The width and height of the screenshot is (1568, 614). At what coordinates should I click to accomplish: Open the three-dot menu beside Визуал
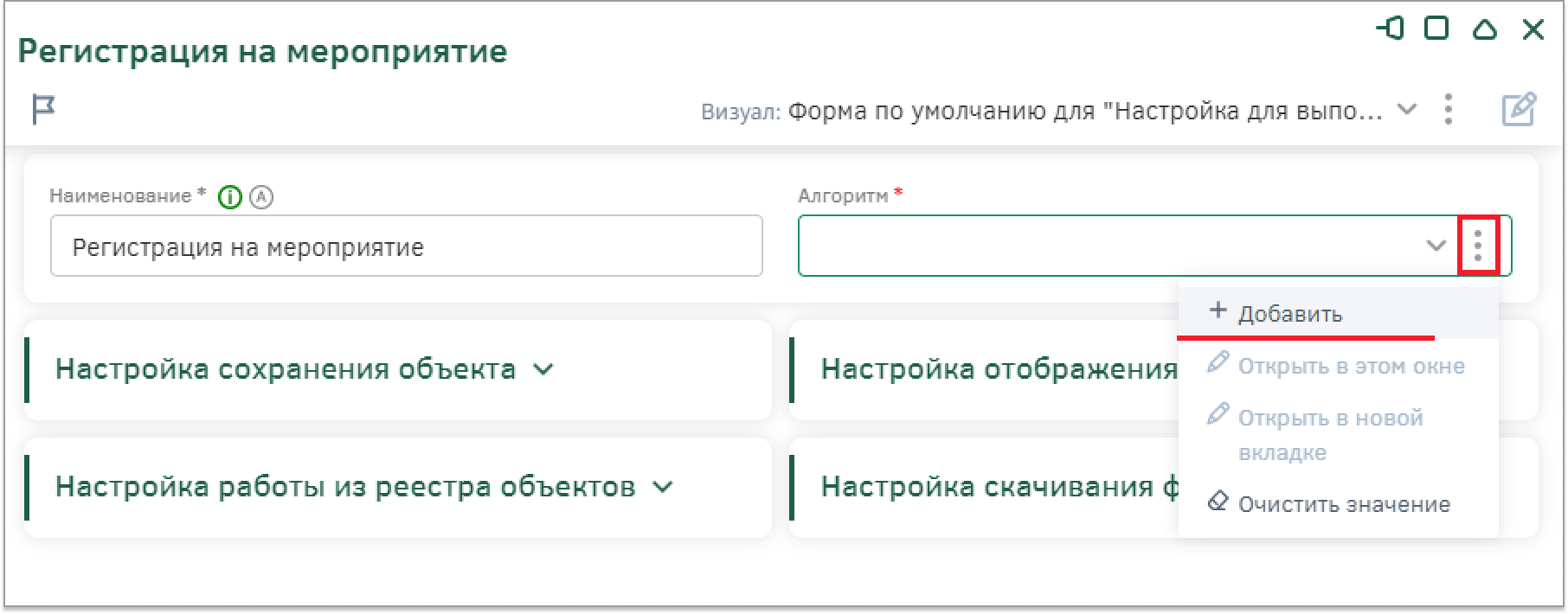click(x=1448, y=110)
